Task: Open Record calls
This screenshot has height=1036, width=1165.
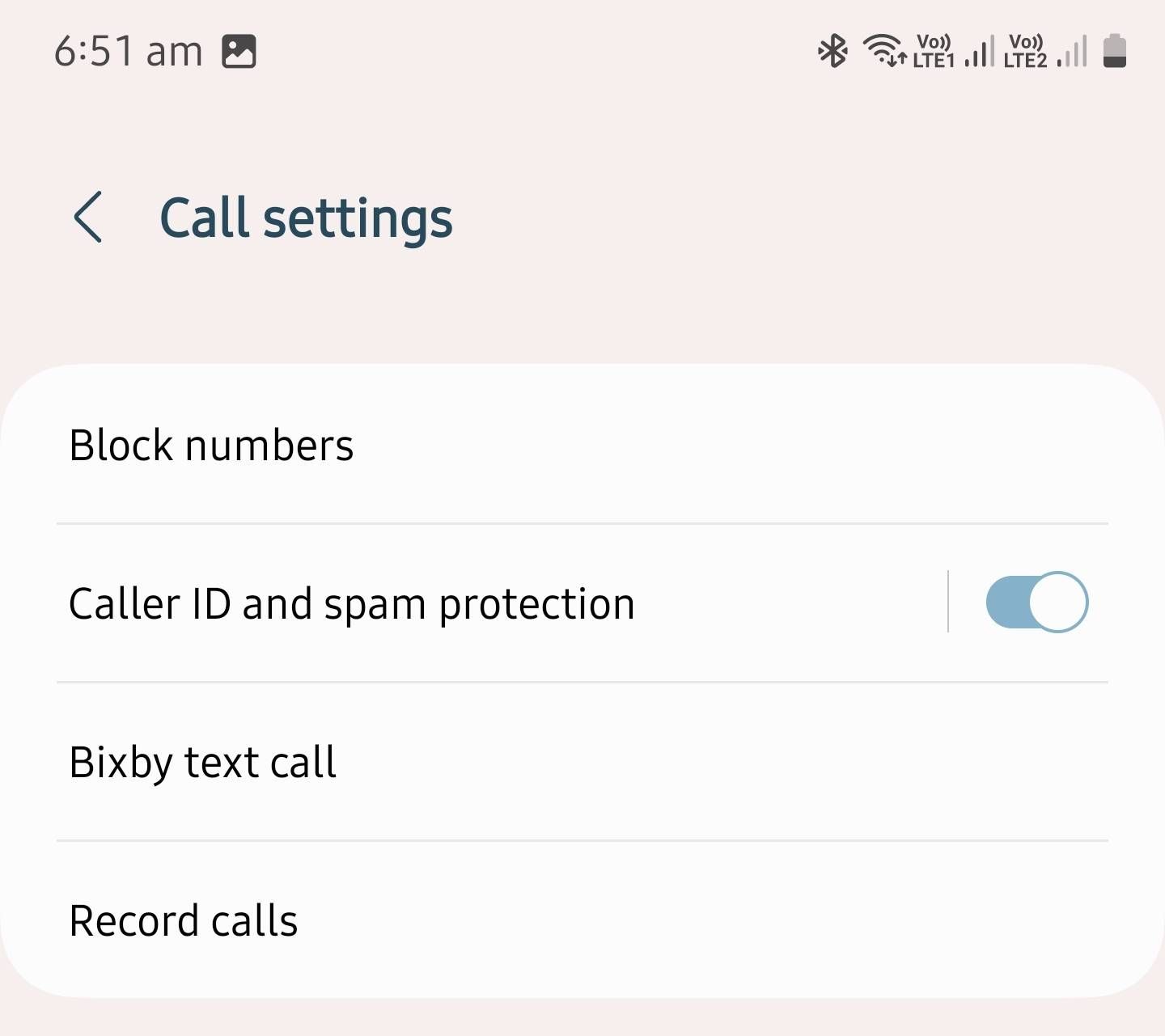Action: 184,919
